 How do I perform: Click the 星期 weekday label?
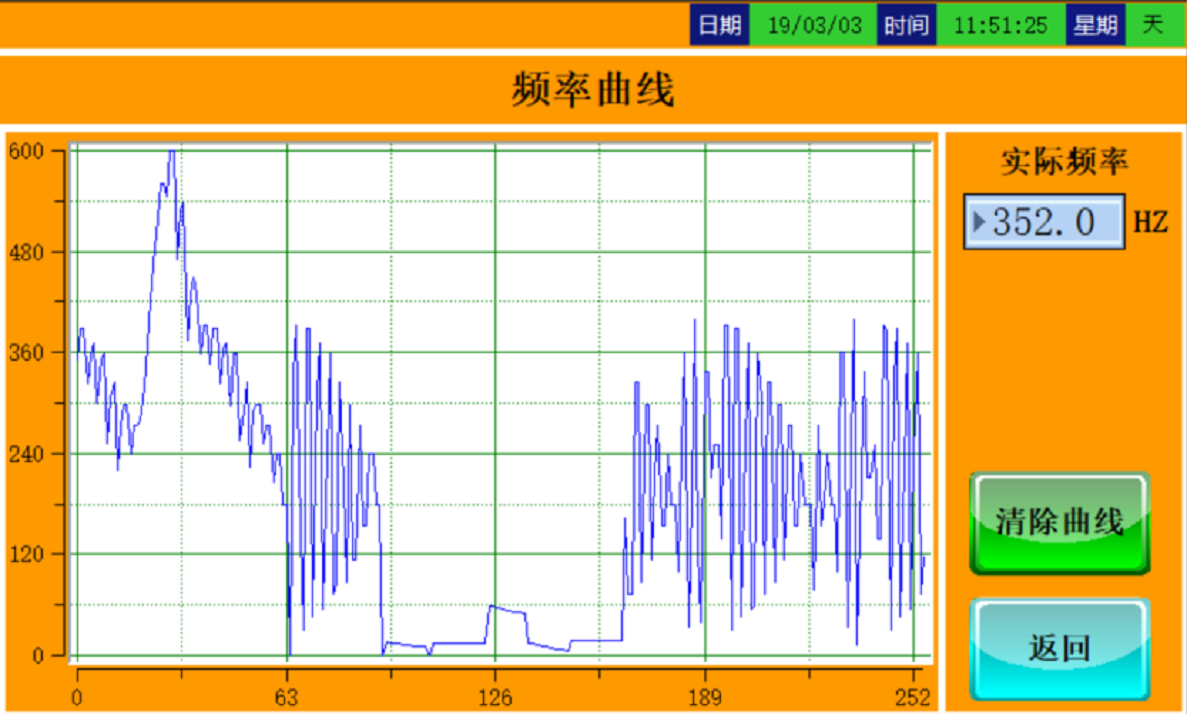click(1095, 25)
